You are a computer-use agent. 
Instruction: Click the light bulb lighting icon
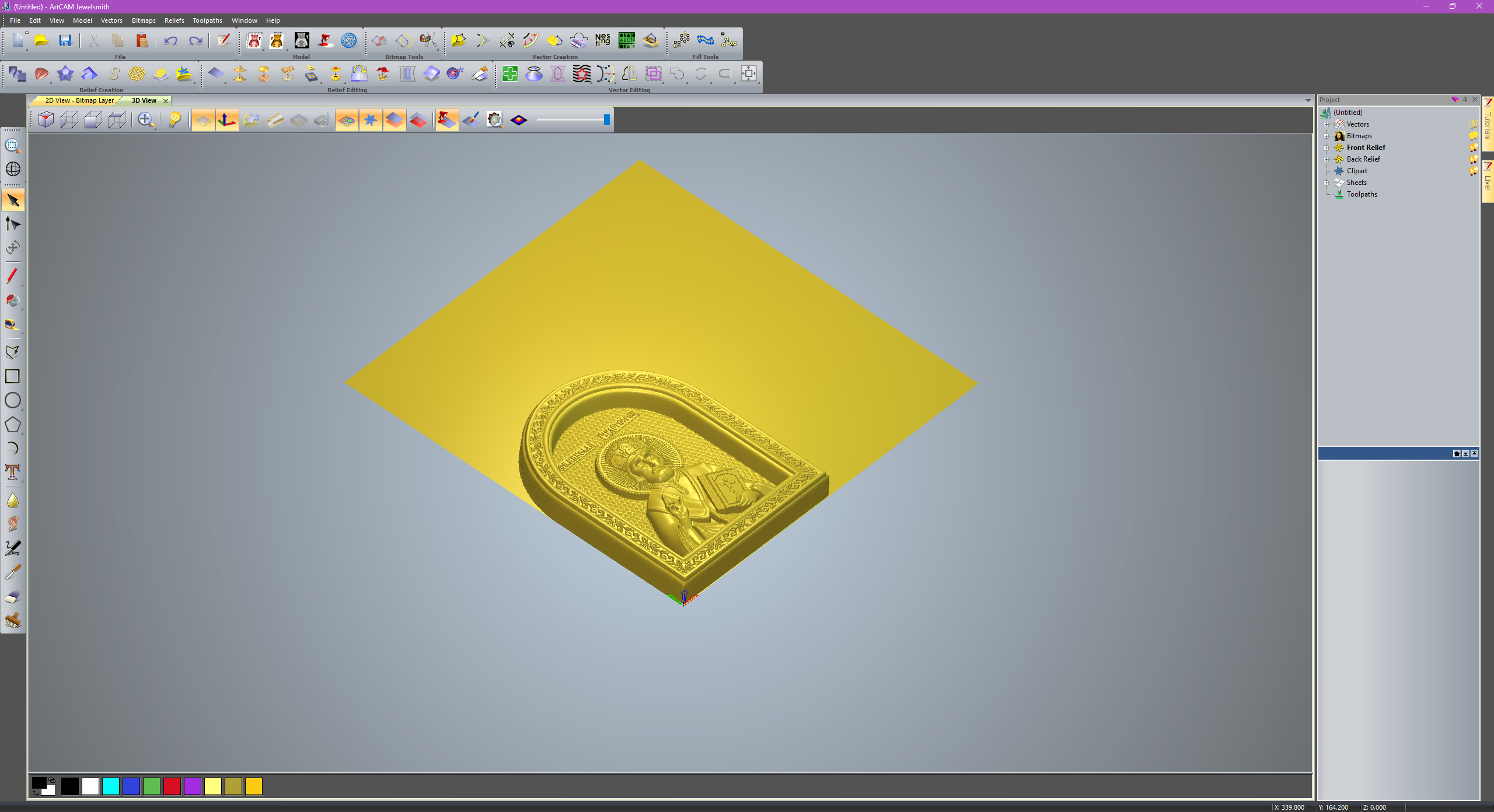click(174, 120)
